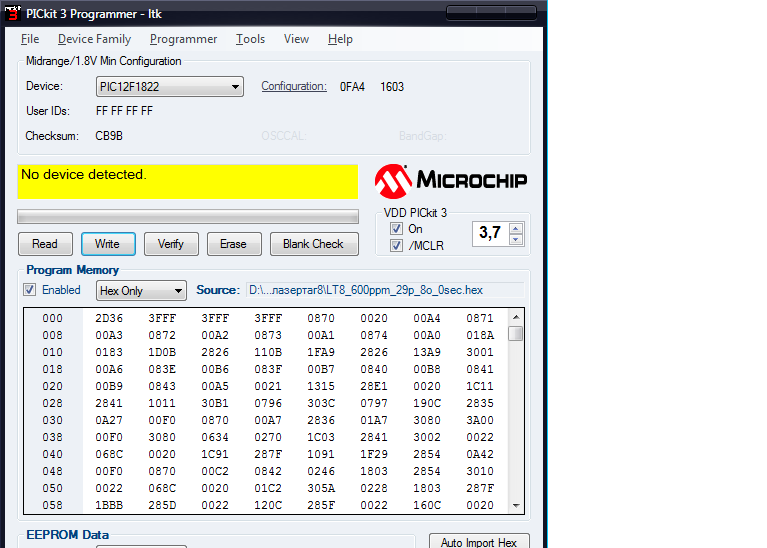
Task: Click the Source hex file path
Action: point(384,290)
